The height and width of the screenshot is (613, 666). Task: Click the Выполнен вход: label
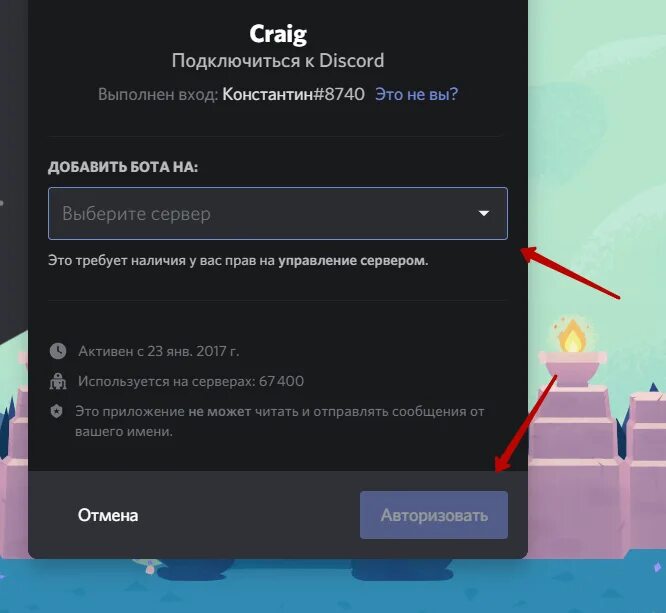pyautogui.click(x=158, y=94)
